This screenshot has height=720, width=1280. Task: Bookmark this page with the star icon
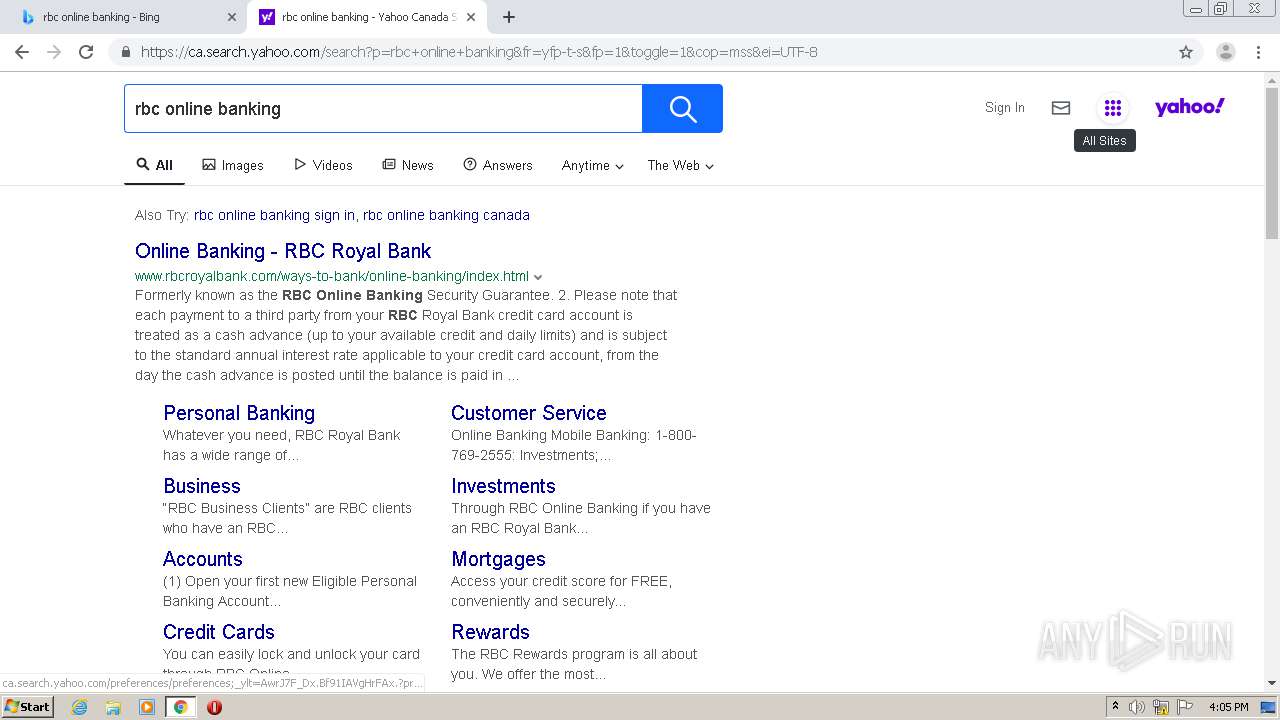1186,52
